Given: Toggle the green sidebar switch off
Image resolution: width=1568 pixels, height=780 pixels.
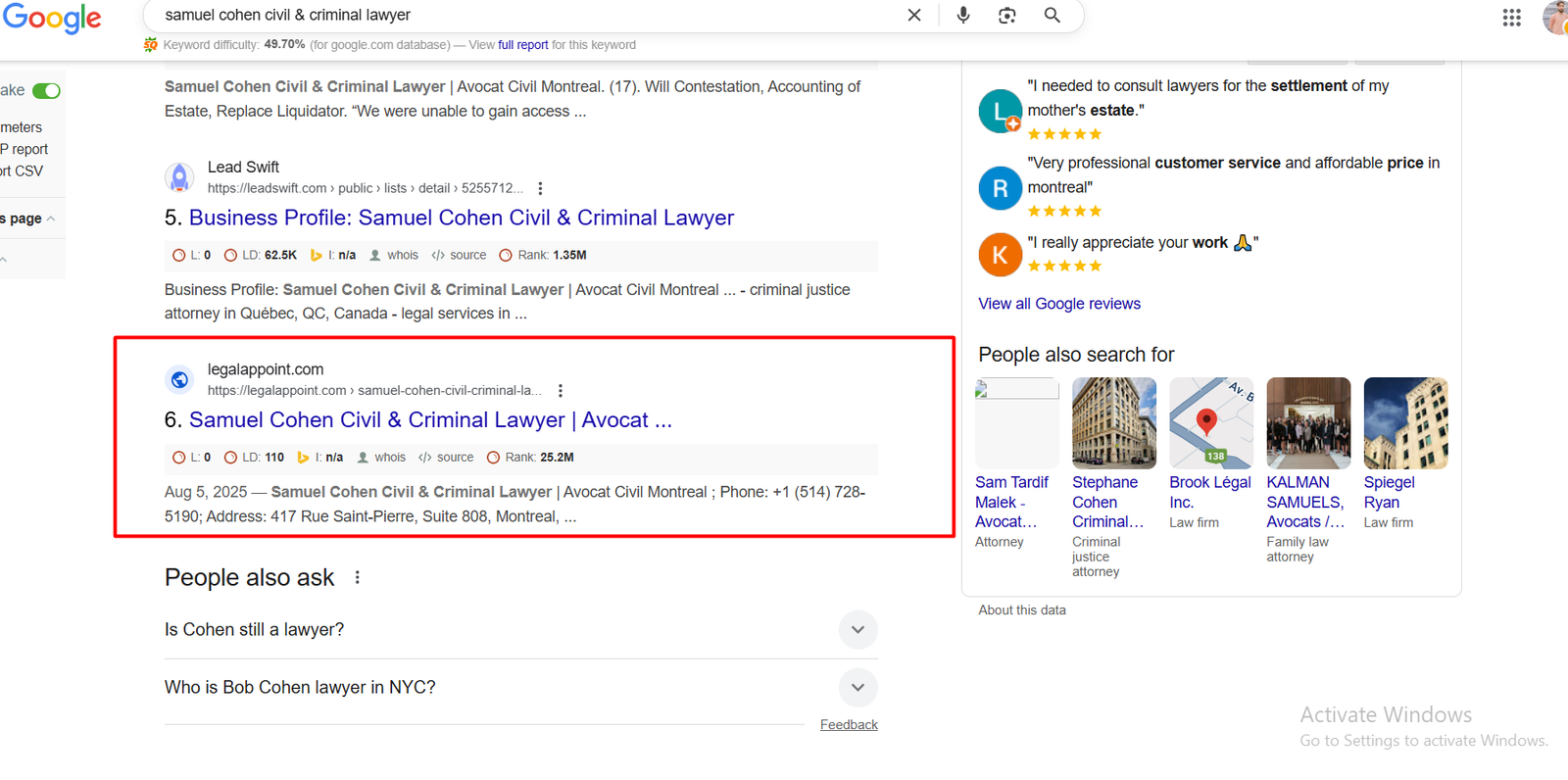Looking at the screenshot, I should [46, 91].
